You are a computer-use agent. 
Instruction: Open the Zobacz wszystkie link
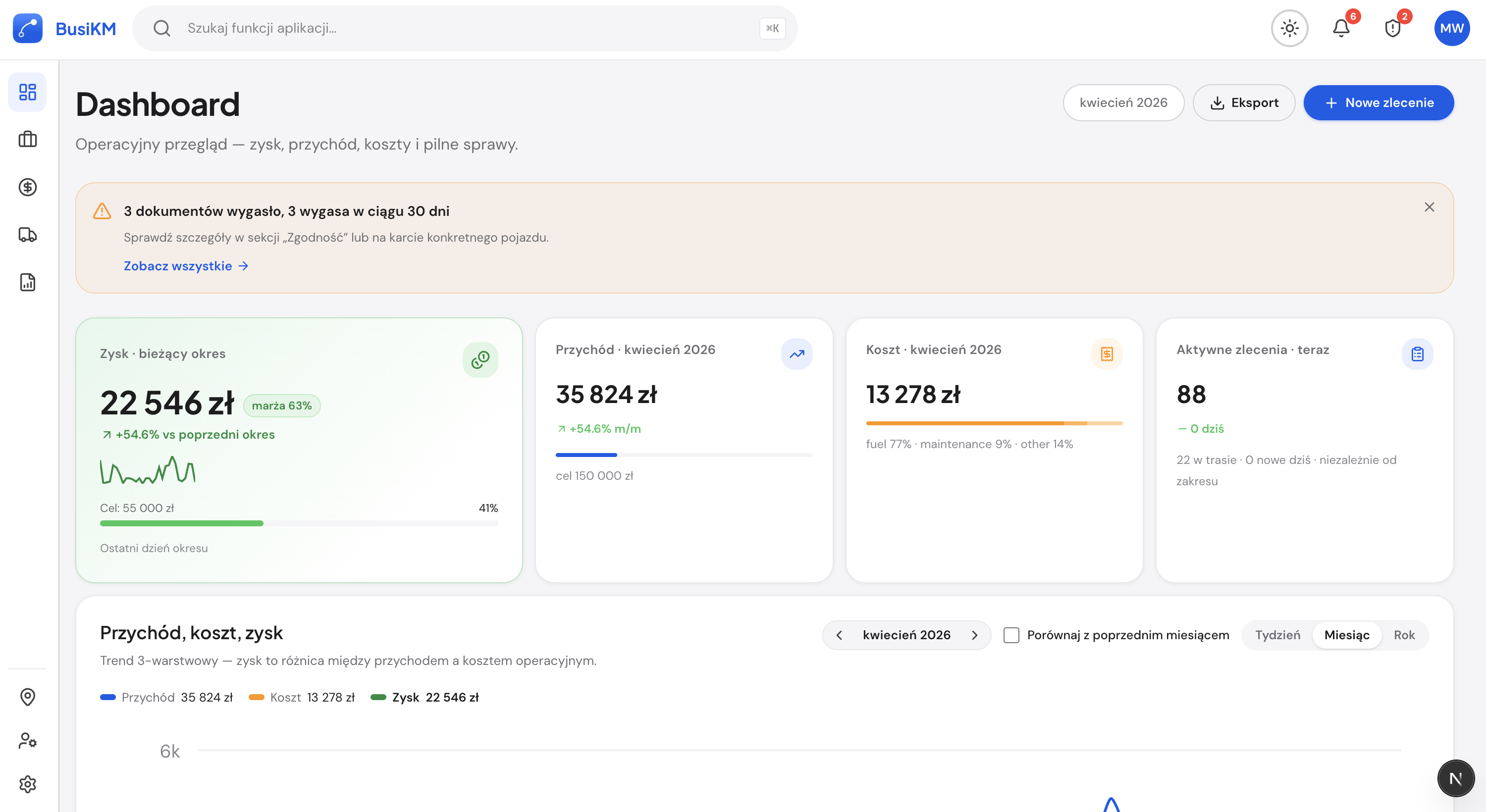click(186, 266)
